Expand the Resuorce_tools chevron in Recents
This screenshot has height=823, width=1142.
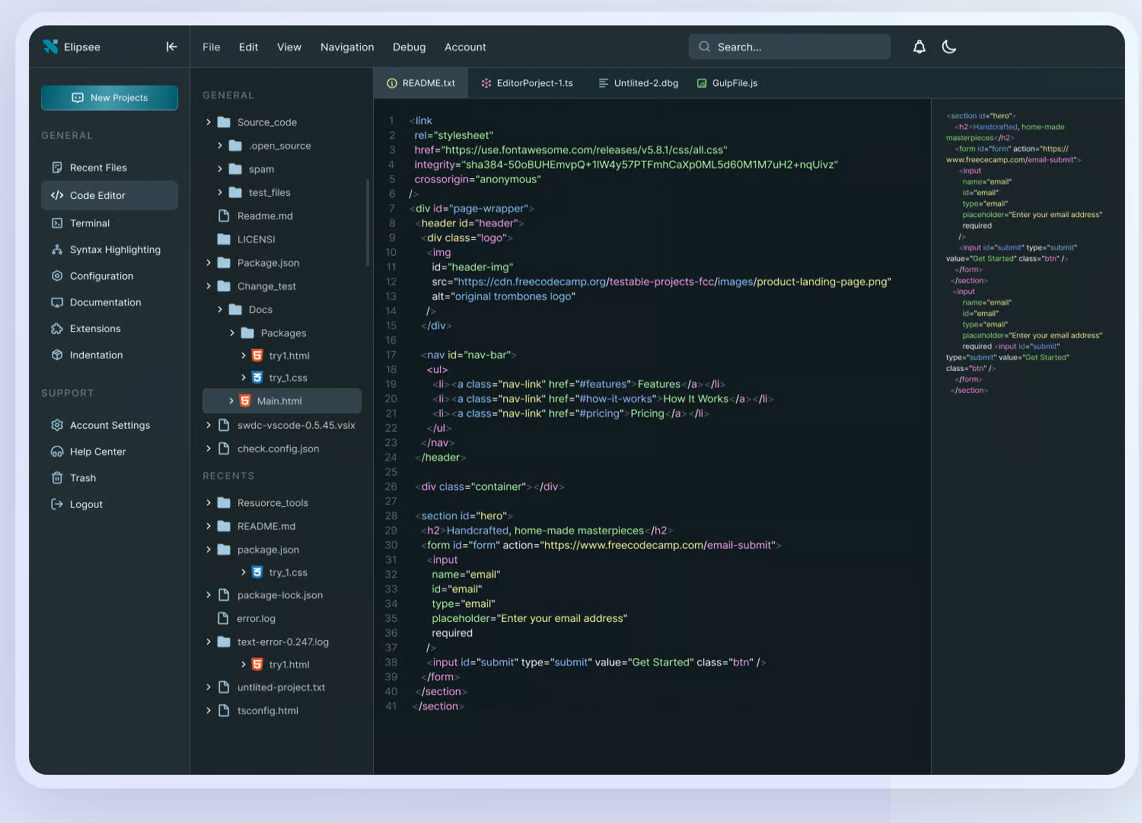208,503
